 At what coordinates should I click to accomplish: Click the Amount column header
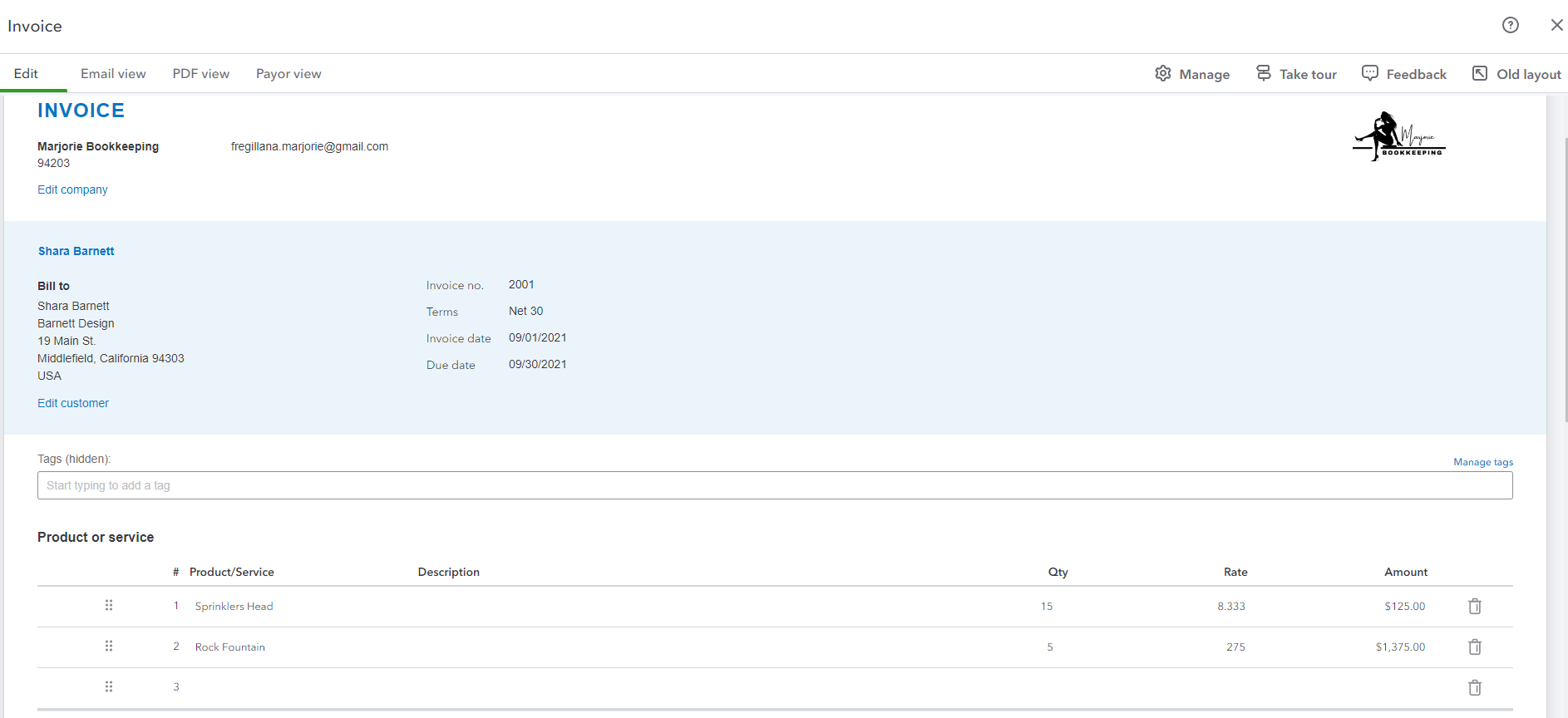(1406, 572)
